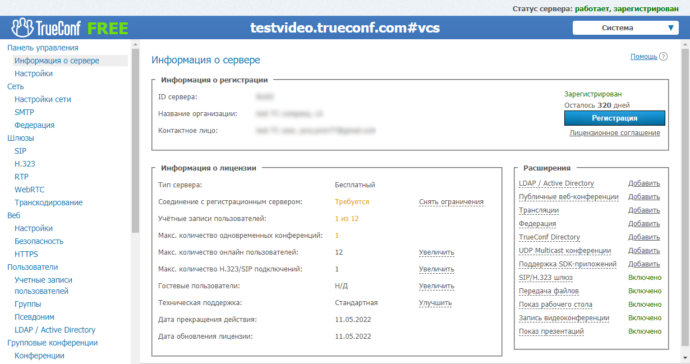
Task: Open the Помощь link
Action: pos(644,56)
